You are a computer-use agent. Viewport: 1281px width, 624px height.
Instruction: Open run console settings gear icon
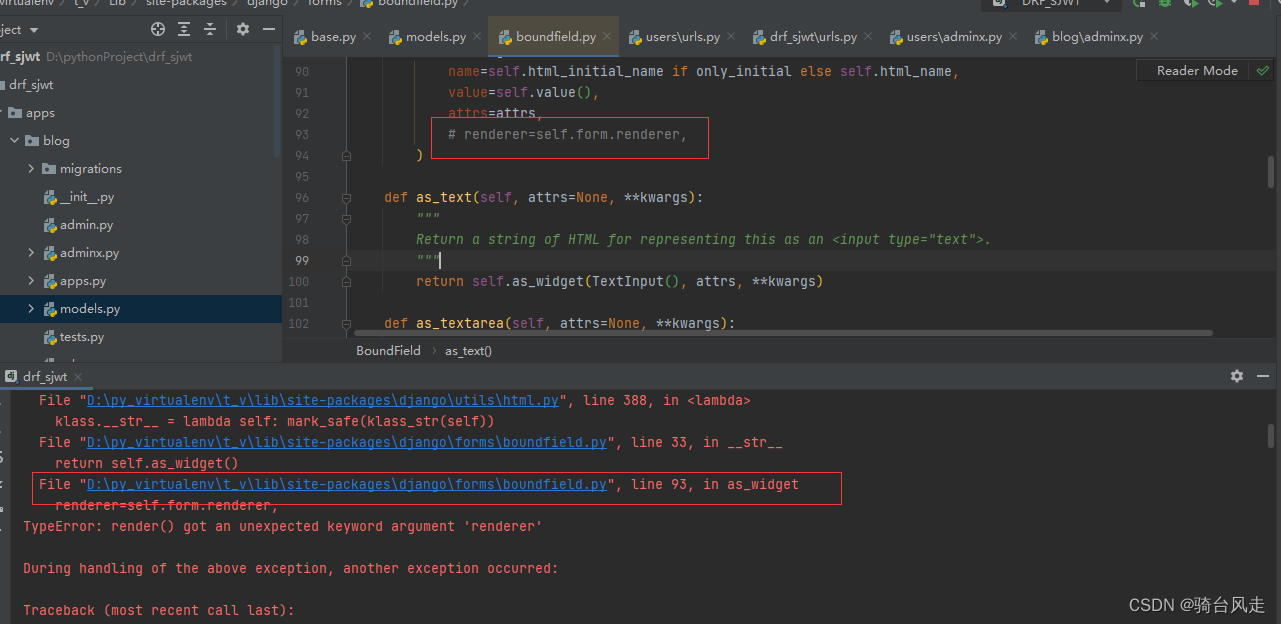1237,375
